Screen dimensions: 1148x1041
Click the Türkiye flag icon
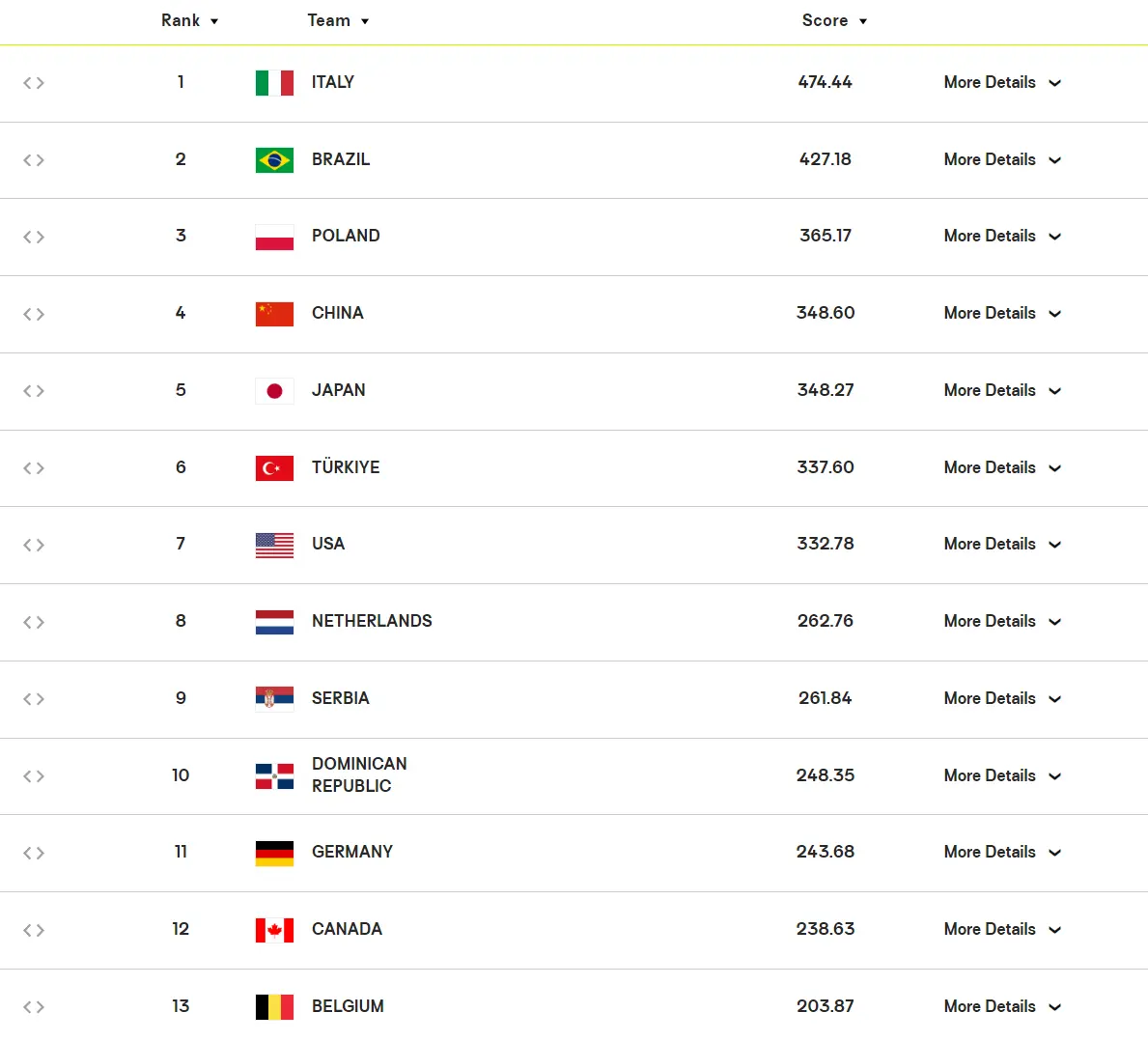[x=274, y=468]
